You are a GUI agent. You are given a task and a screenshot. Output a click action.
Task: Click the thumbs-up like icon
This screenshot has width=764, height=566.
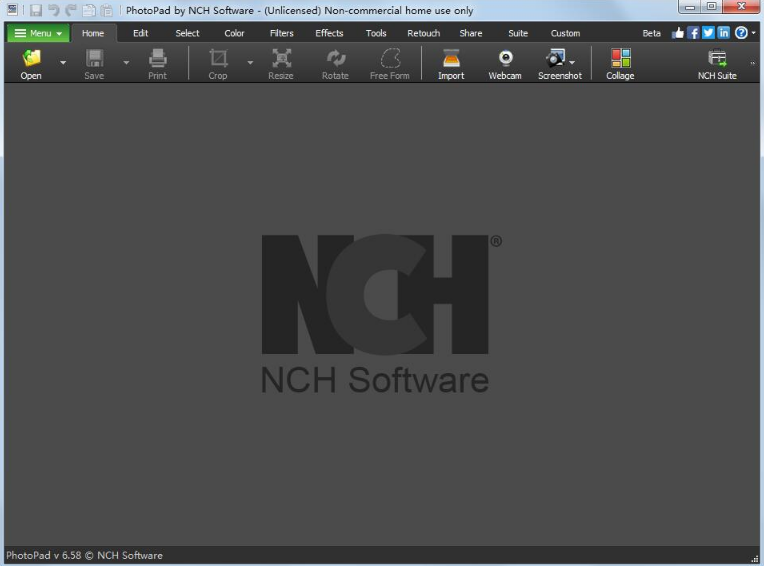[x=678, y=33]
